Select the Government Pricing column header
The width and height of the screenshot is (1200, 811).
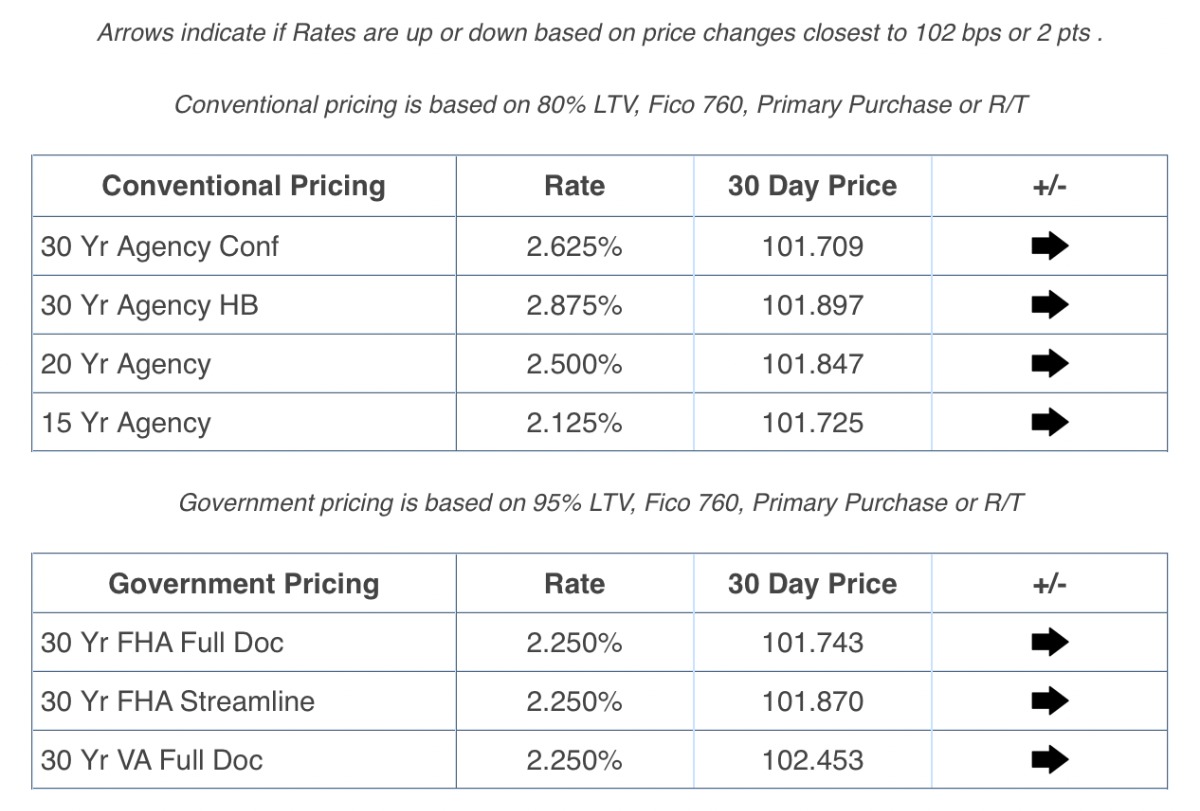tap(243, 584)
